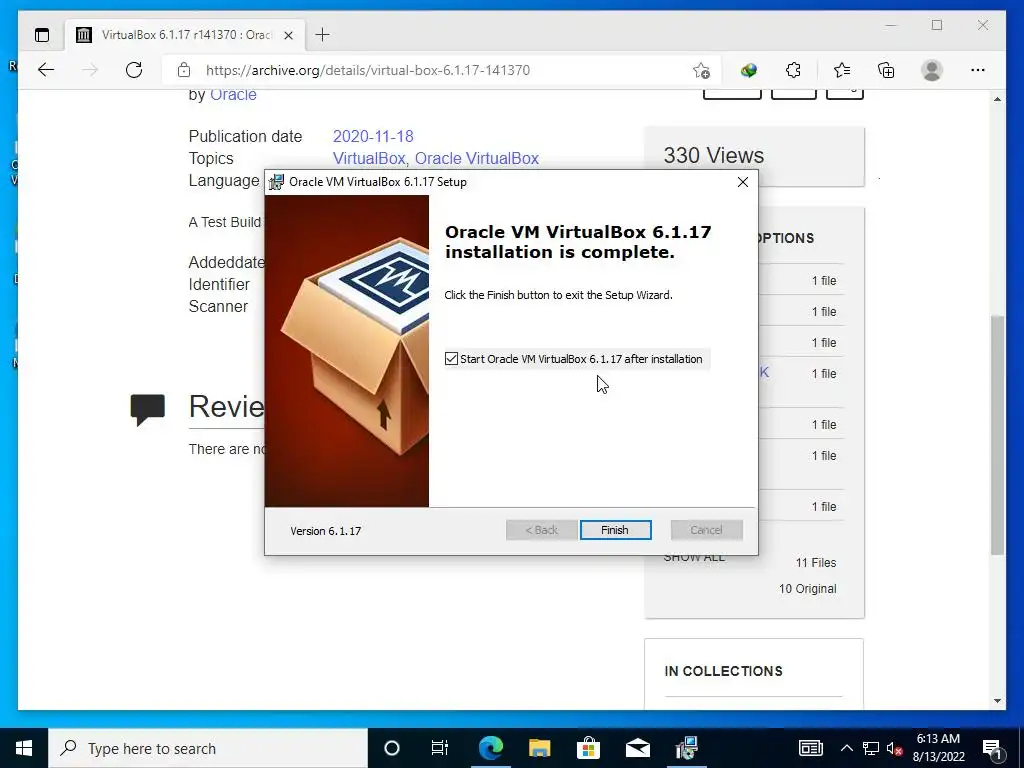The height and width of the screenshot is (768, 1024).
Task: Open Task View on taskbar
Action: (x=440, y=748)
